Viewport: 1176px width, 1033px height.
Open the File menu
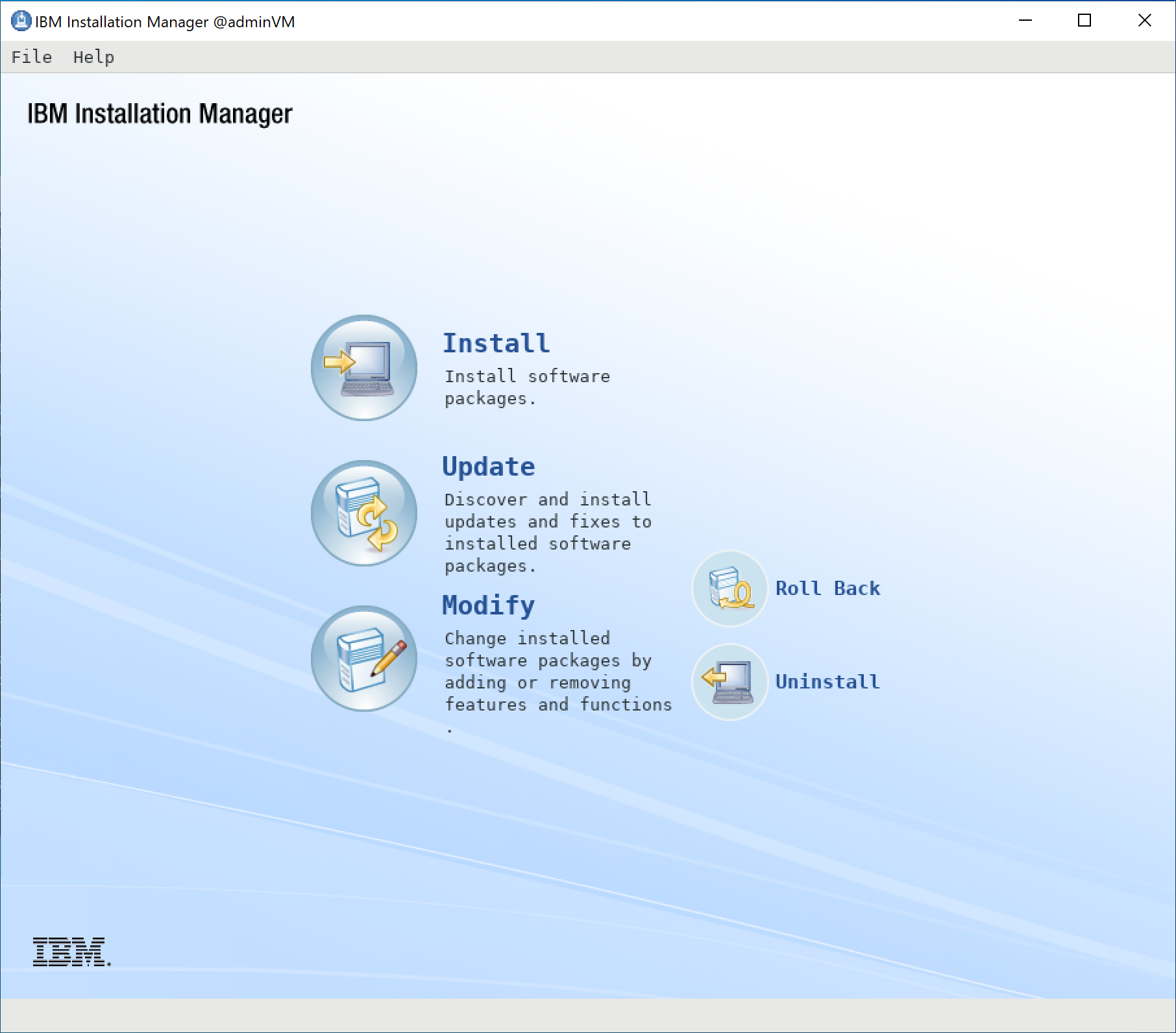tap(31, 57)
